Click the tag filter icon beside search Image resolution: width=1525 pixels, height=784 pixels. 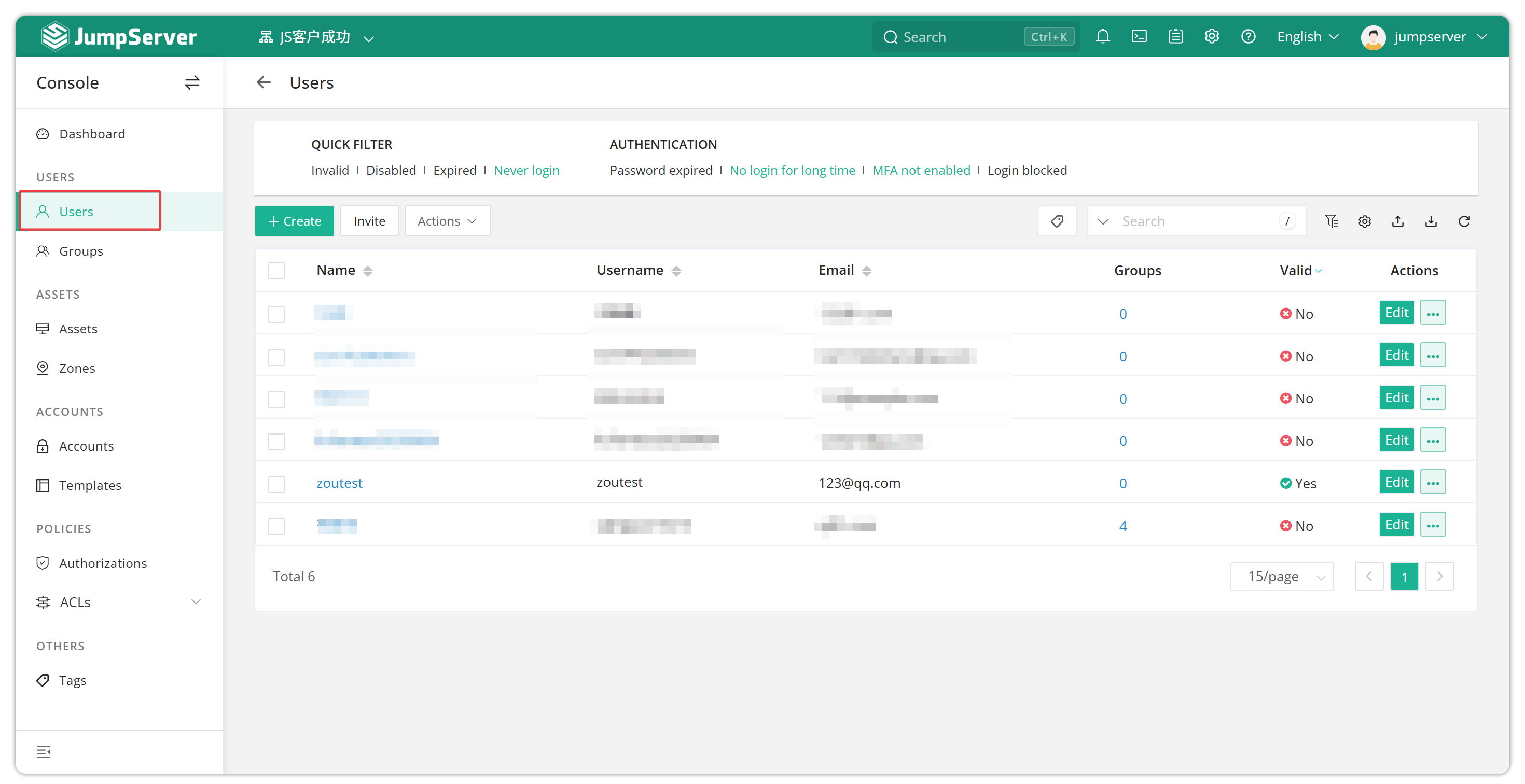point(1057,221)
